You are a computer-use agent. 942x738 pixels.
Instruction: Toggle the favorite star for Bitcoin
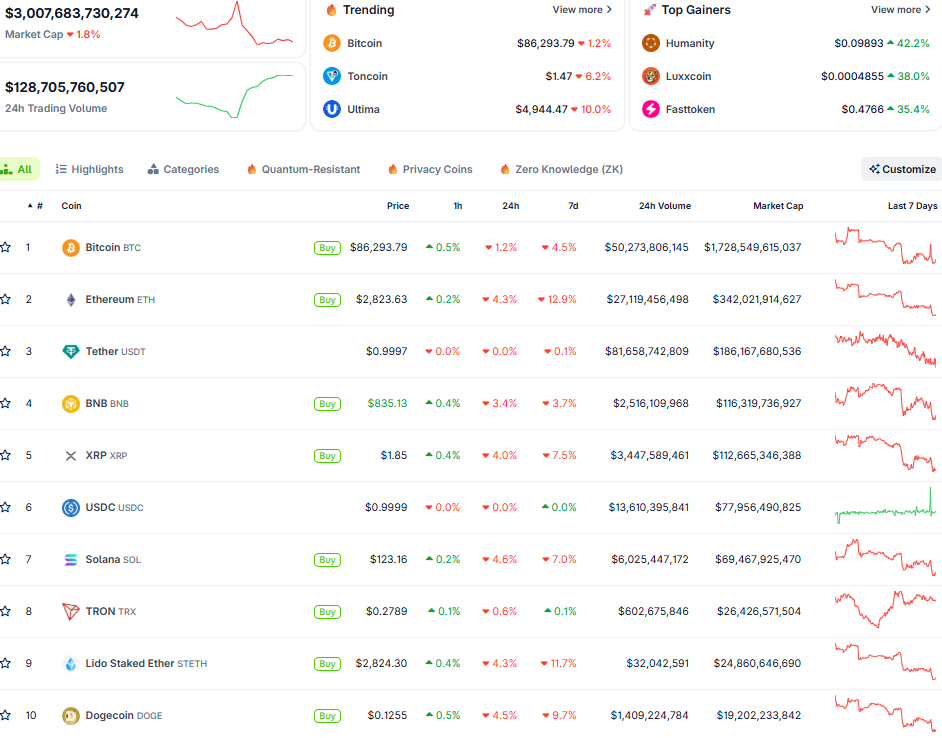pyautogui.click(x=6, y=248)
